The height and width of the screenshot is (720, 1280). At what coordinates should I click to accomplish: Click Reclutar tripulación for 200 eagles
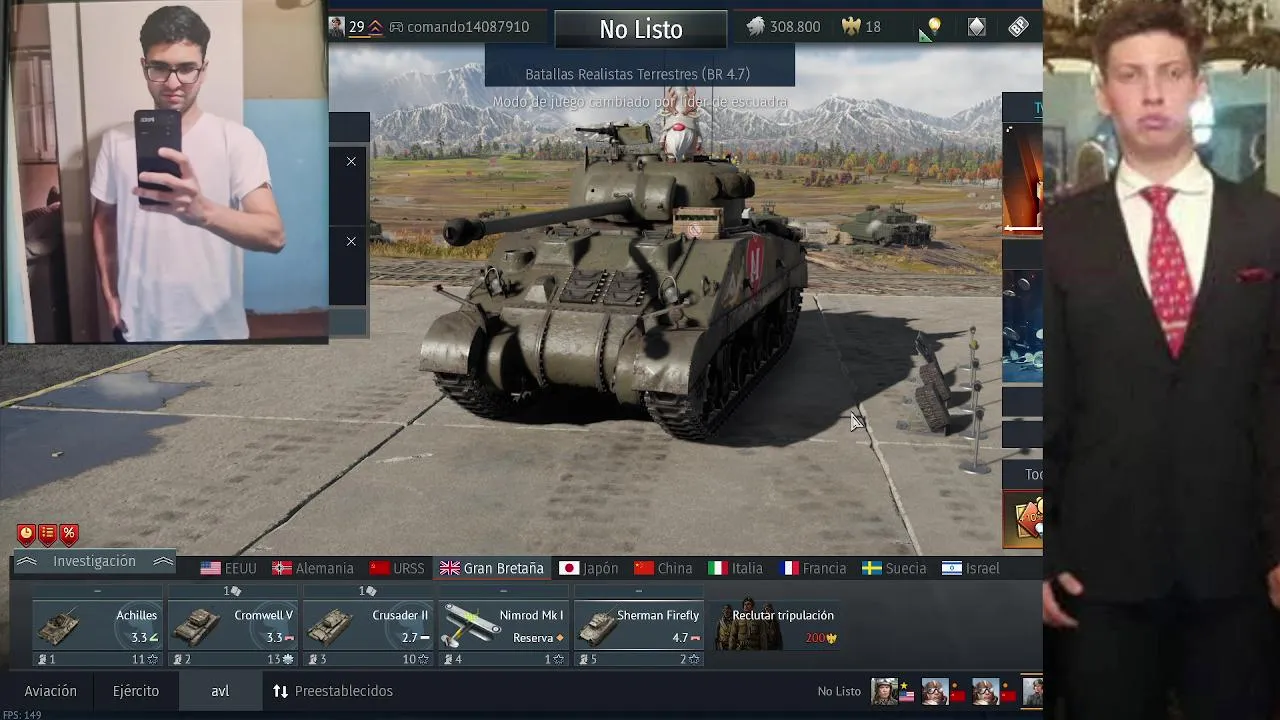coord(775,626)
